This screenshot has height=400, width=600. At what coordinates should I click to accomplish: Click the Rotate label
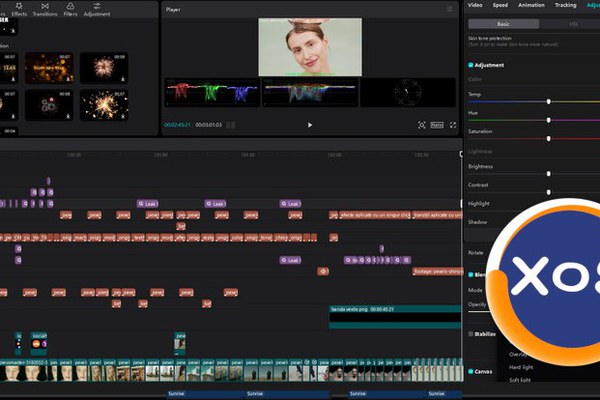[476, 253]
